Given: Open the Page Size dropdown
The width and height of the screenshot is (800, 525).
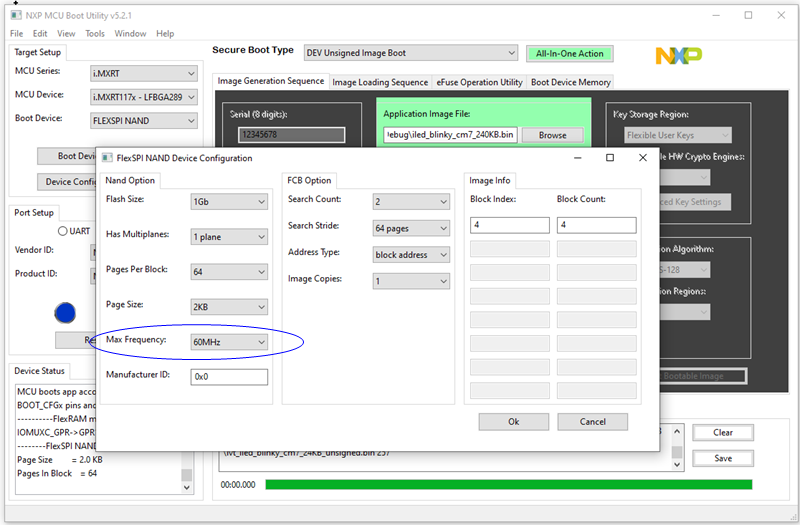Looking at the screenshot, I should pyautogui.click(x=229, y=307).
